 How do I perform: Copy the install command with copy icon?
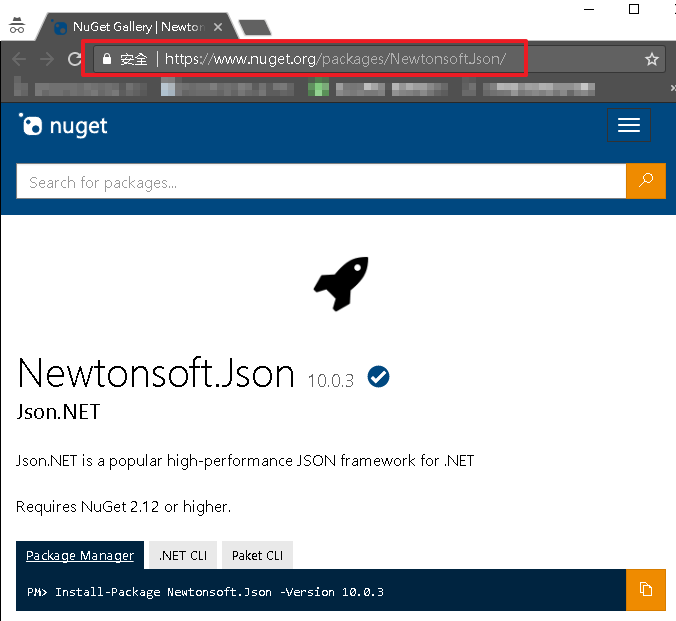(x=645, y=590)
